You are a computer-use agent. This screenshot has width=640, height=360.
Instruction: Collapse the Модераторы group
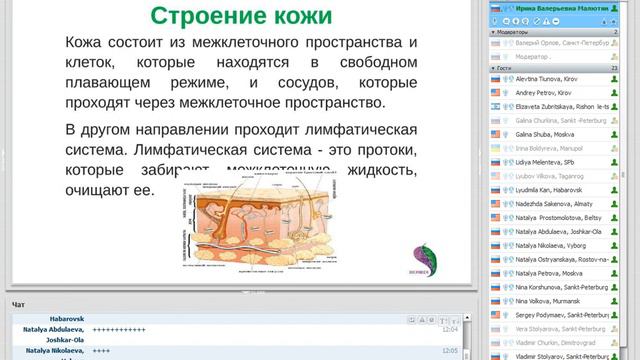click(493, 32)
